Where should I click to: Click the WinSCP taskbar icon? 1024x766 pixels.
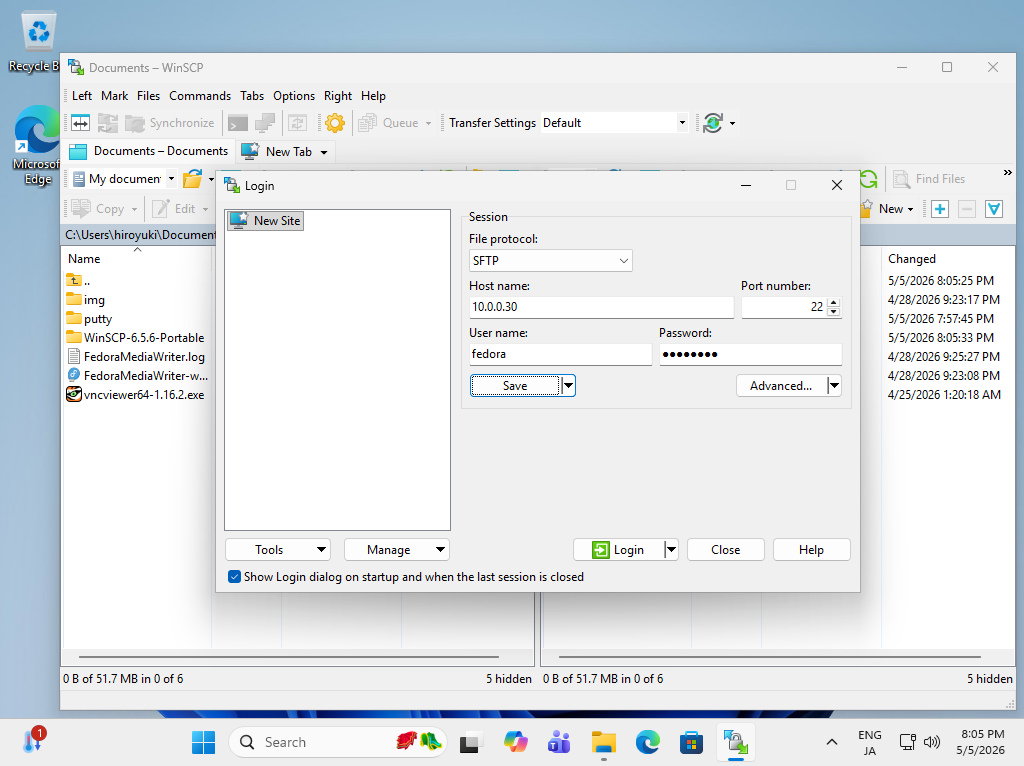point(735,742)
